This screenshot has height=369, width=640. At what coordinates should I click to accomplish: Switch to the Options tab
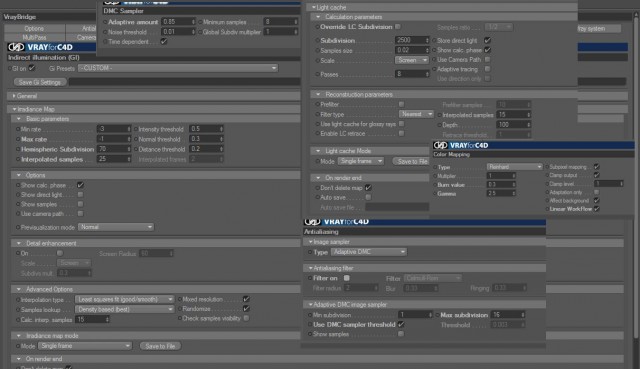[x=34, y=29]
